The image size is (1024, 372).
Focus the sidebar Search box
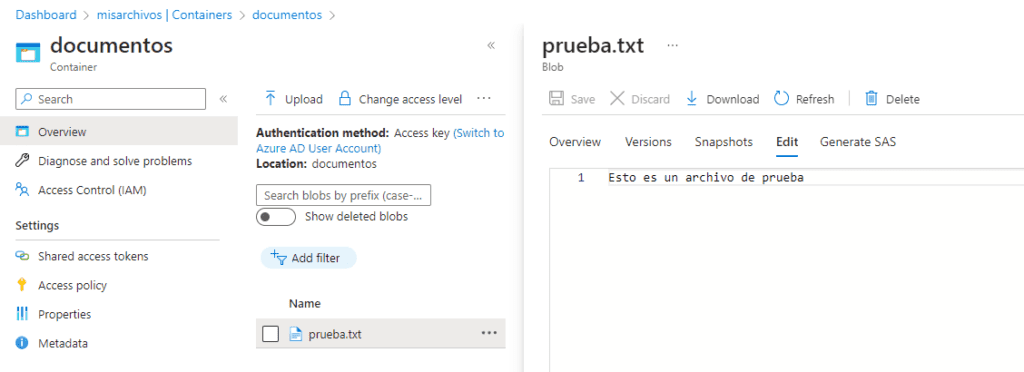[x=110, y=99]
